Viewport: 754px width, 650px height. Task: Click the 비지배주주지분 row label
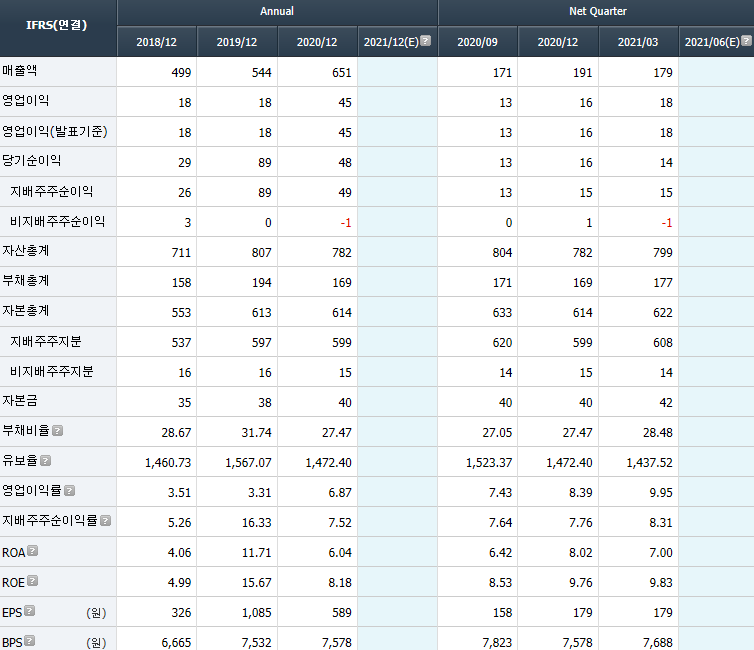[x=52, y=371]
